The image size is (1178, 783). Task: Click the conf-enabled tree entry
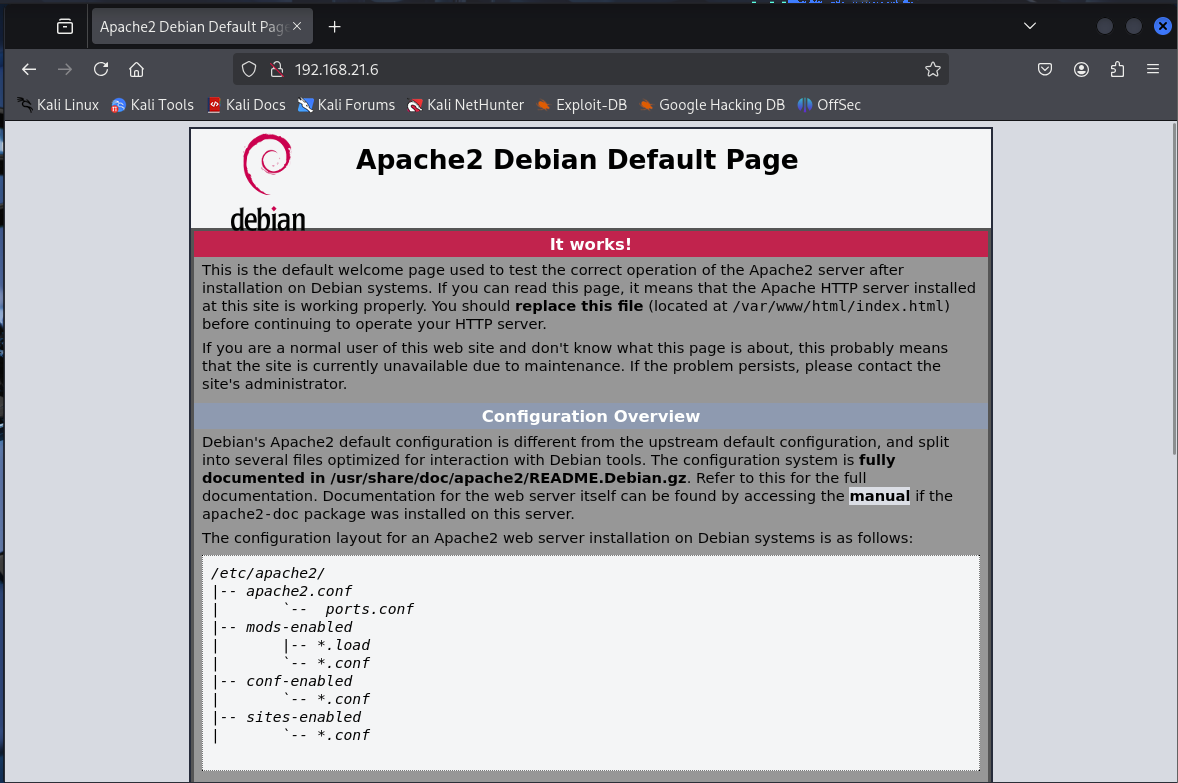(298, 682)
